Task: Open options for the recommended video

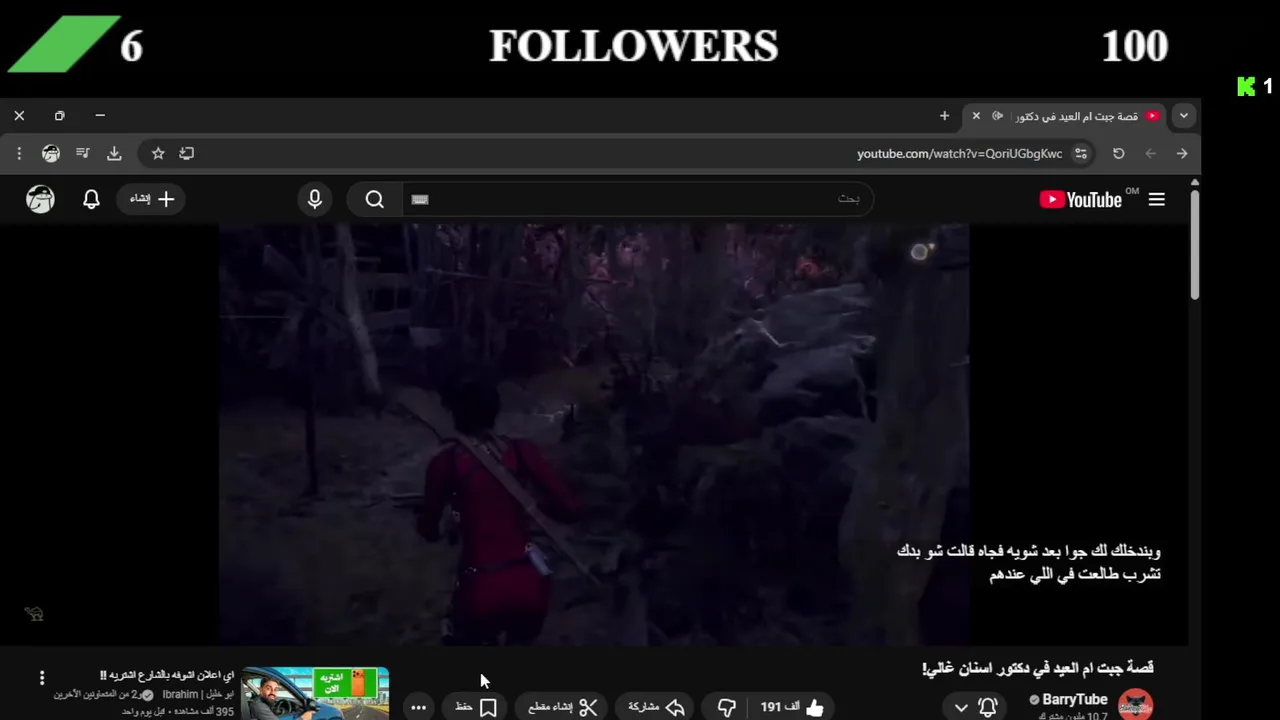Action: click(42, 678)
